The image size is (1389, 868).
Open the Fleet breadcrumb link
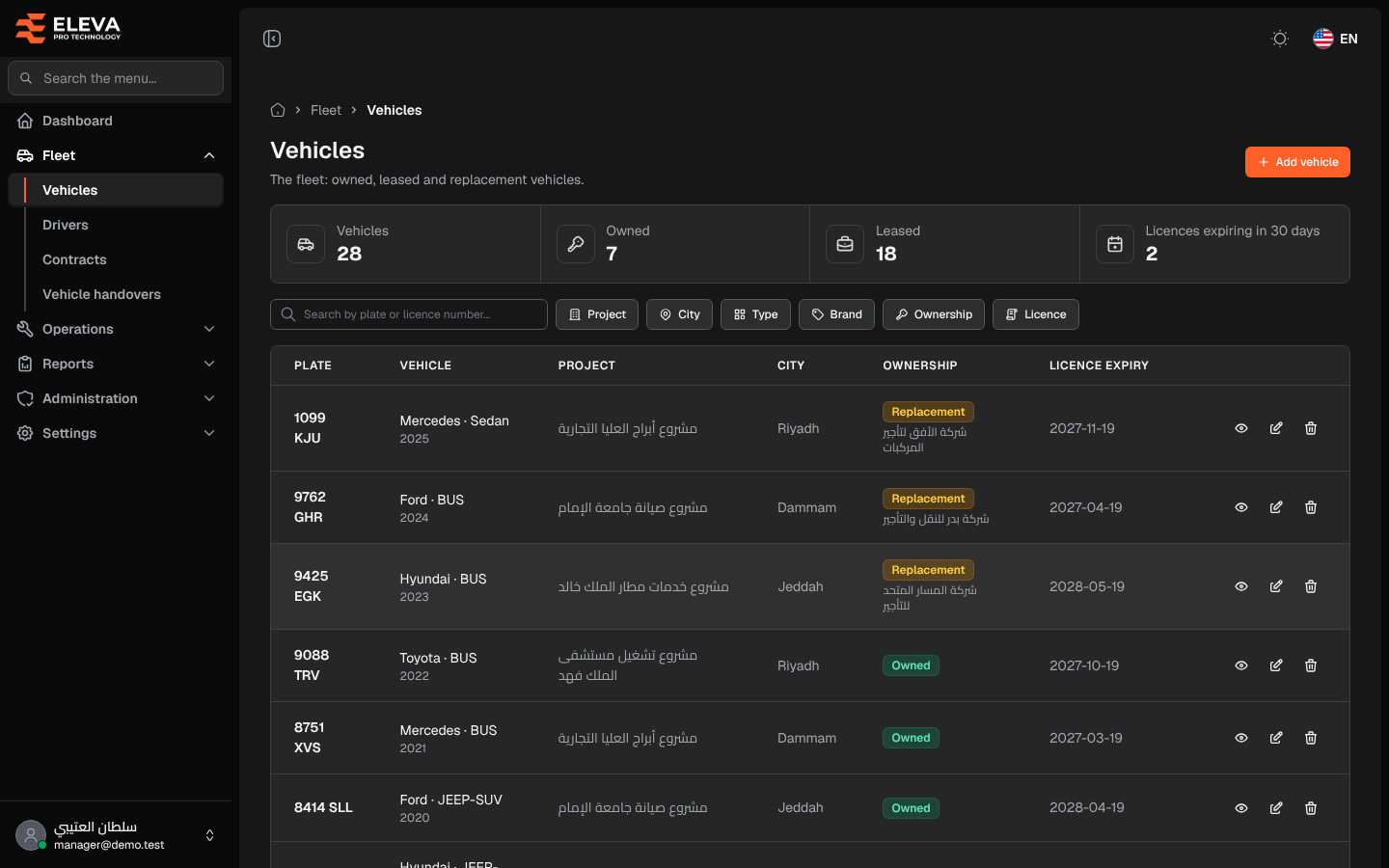[326, 110]
